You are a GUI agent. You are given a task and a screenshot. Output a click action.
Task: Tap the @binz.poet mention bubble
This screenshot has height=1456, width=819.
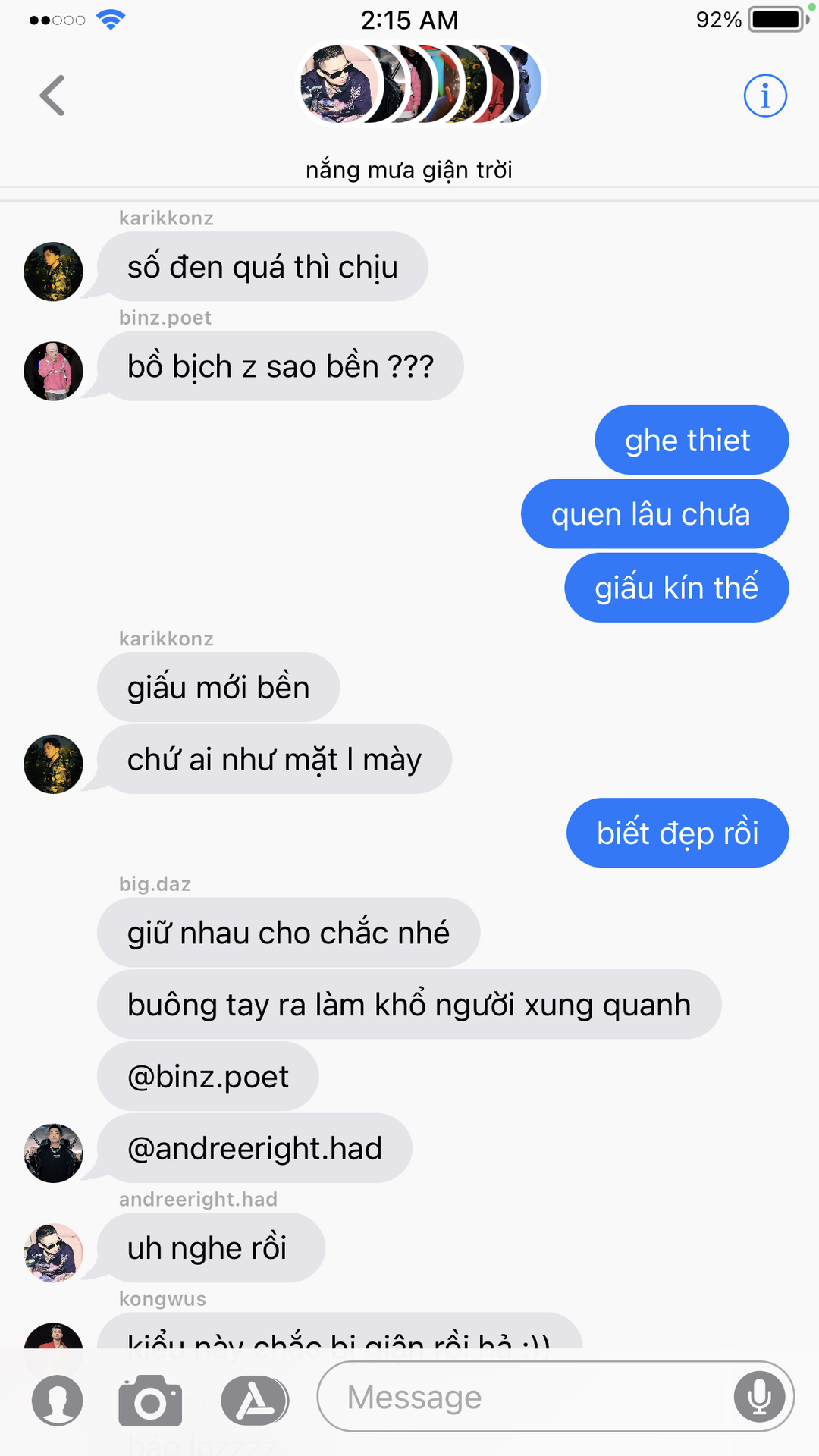(208, 1076)
